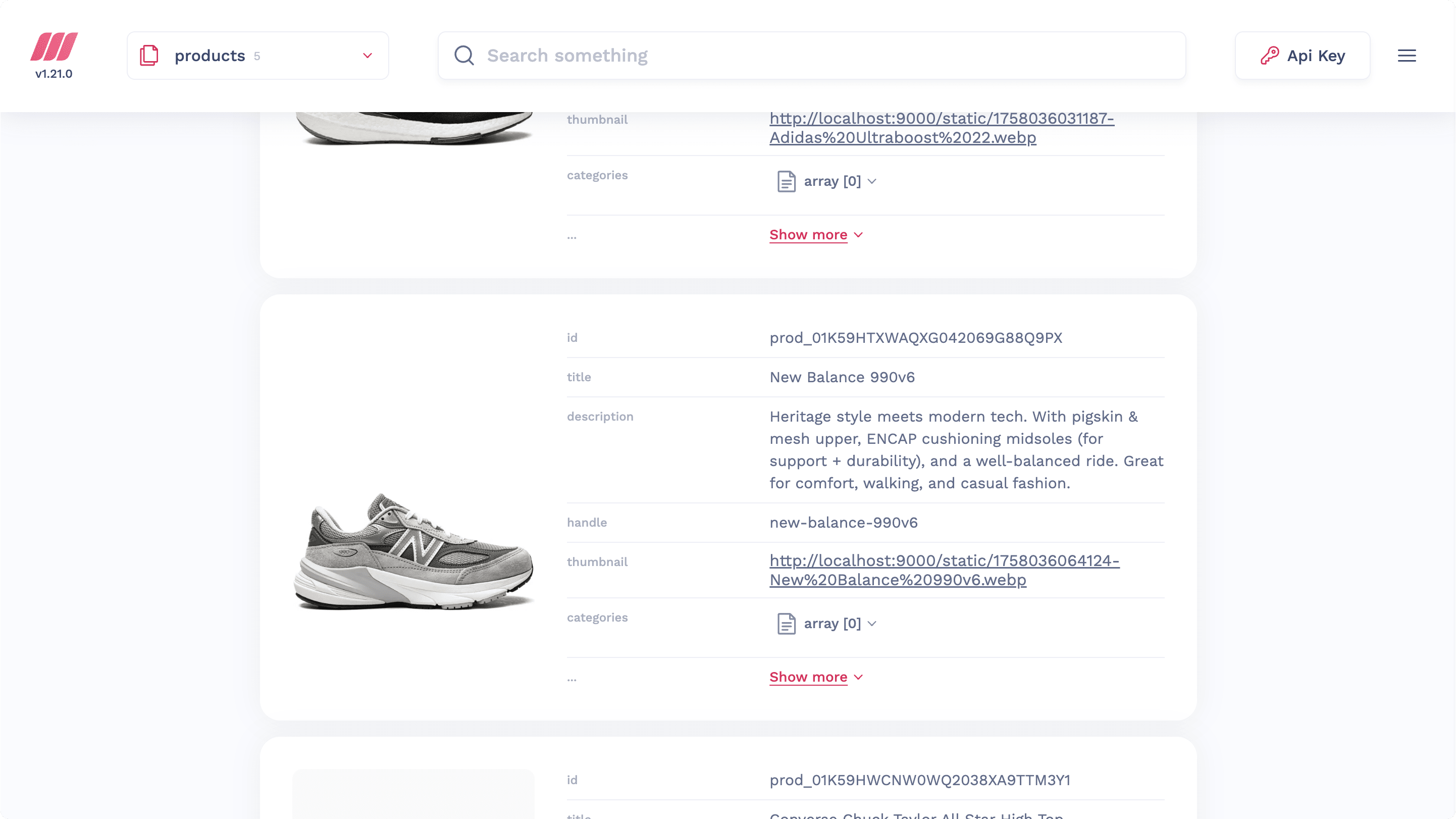Image resolution: width=1456 pixels, height=819 pixels.
Task: Click the New Balance 990v6 shoe image
Action: click(413, 551)
